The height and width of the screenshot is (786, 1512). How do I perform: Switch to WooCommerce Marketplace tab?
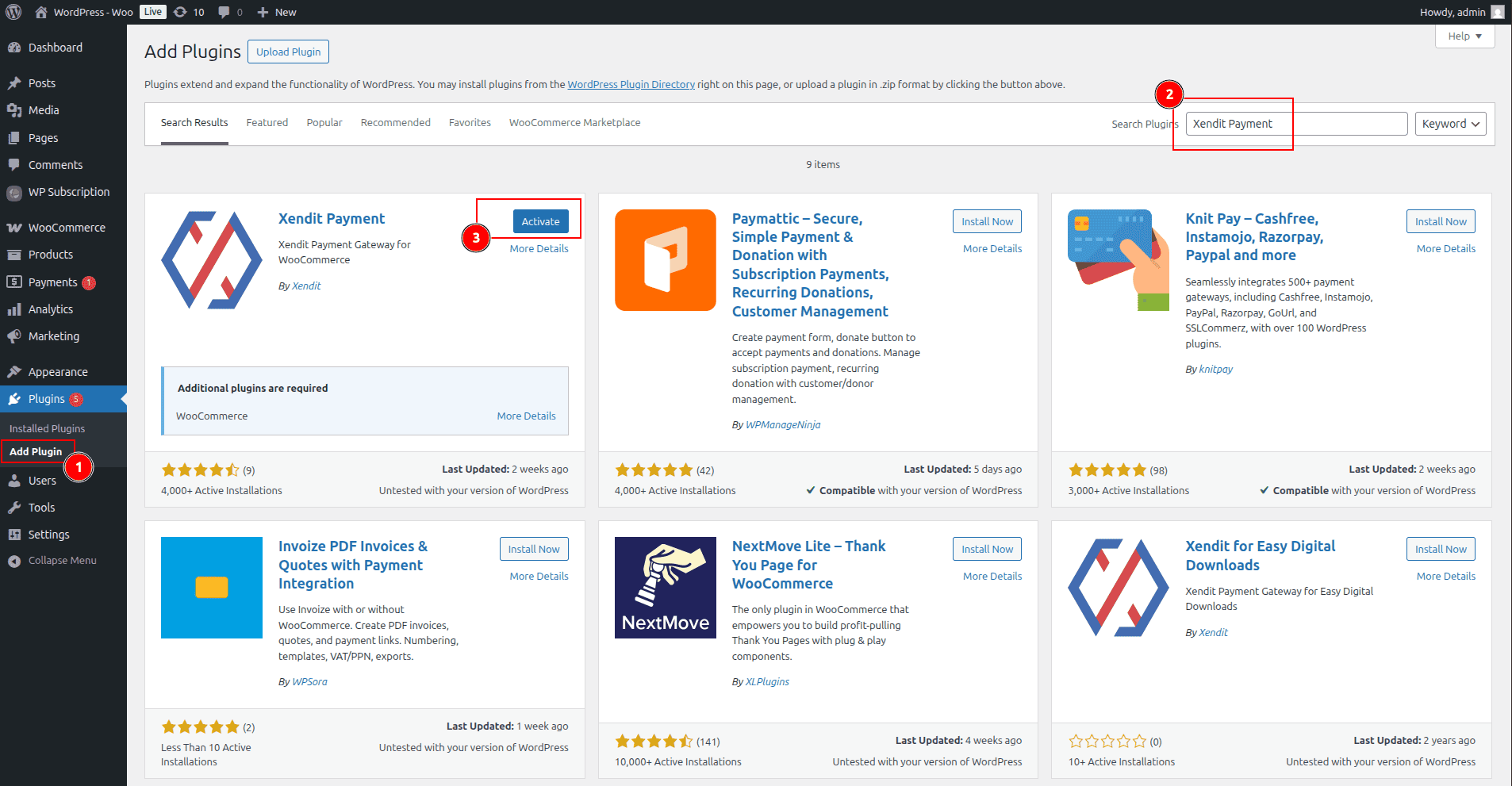[574, 123]
